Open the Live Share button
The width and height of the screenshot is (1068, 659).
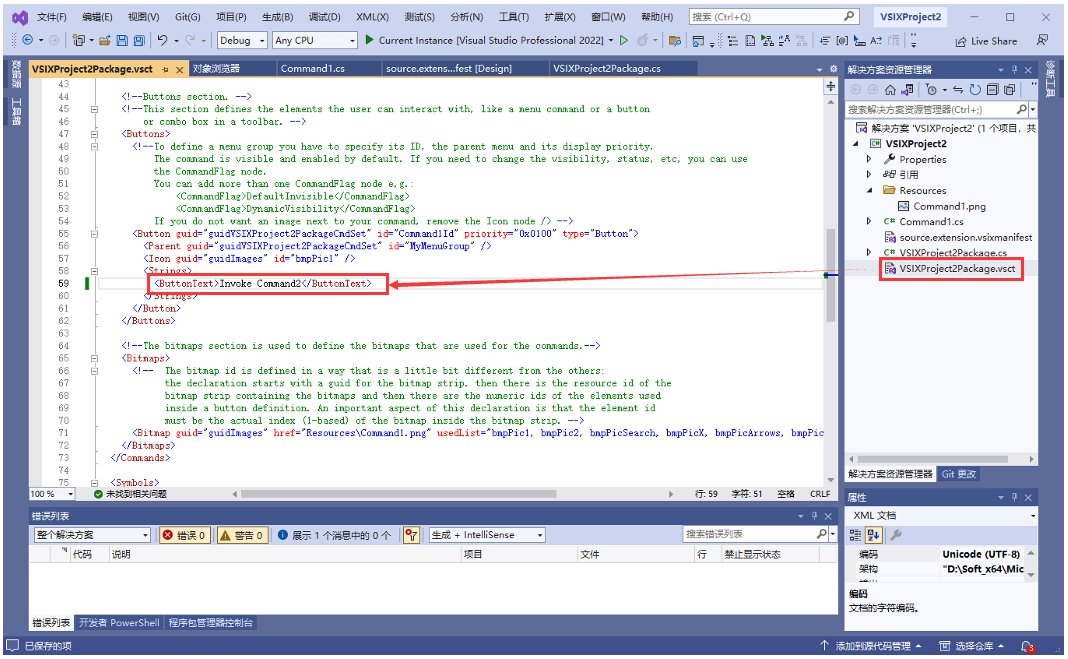coord(986,42)
